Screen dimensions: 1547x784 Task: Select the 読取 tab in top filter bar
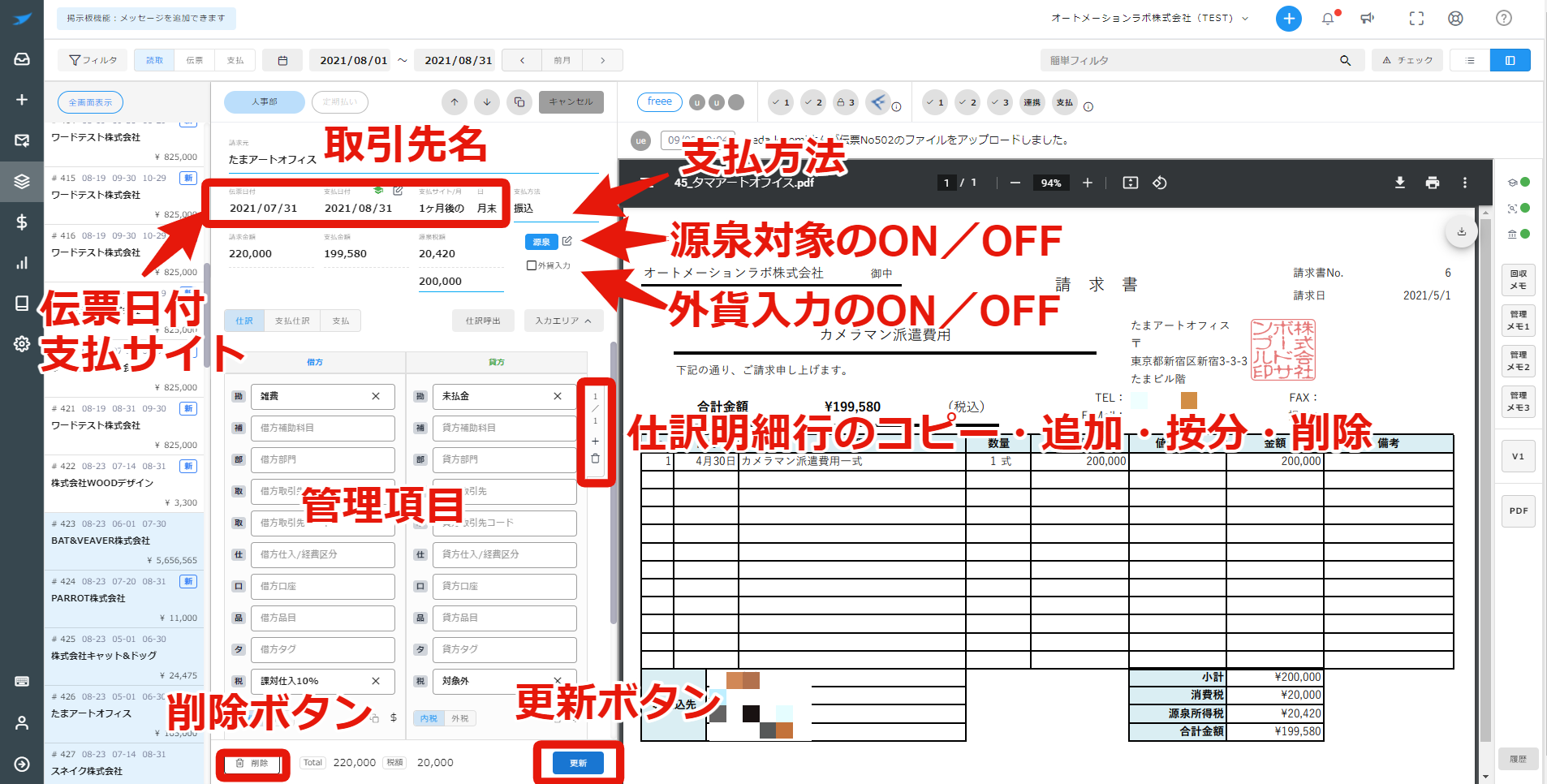pos(154,60)
